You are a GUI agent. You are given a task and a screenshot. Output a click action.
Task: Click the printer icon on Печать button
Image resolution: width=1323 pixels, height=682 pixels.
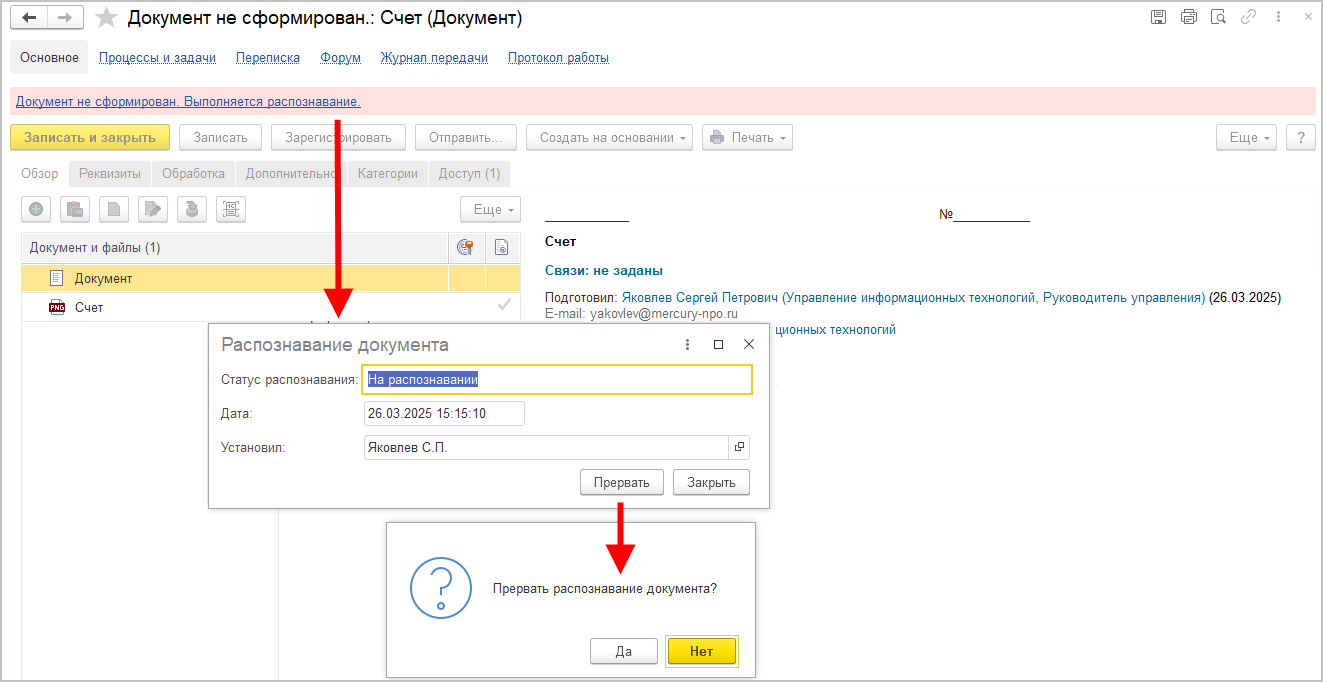click(x=716, y=138)
